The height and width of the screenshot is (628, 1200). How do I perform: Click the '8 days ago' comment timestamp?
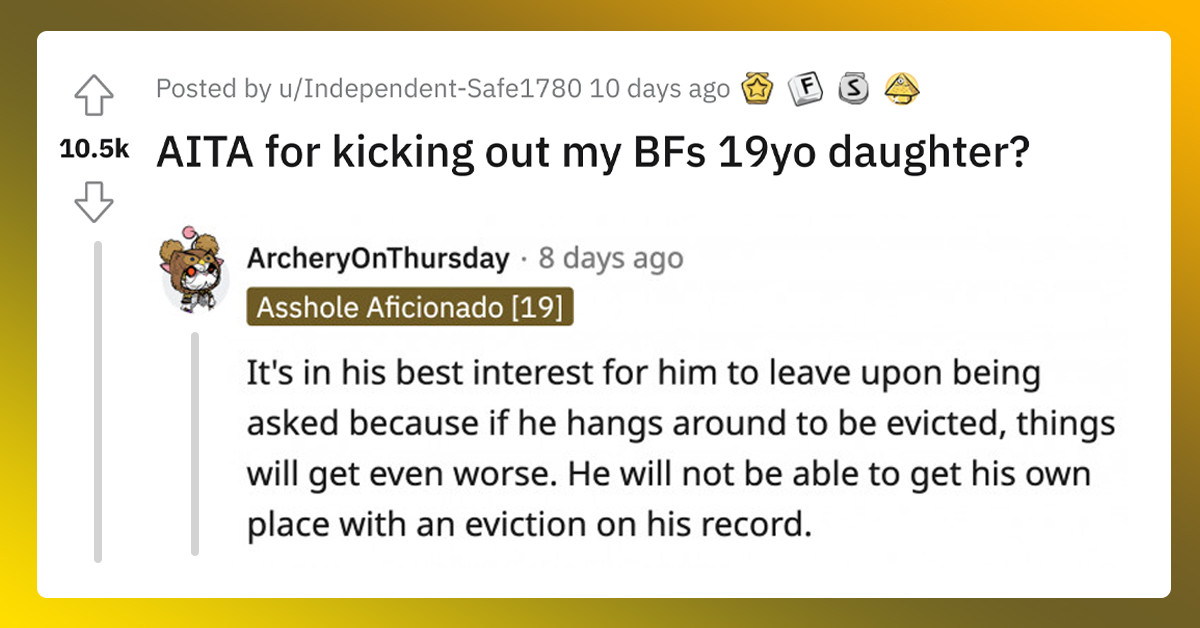(x=610, y=257)
